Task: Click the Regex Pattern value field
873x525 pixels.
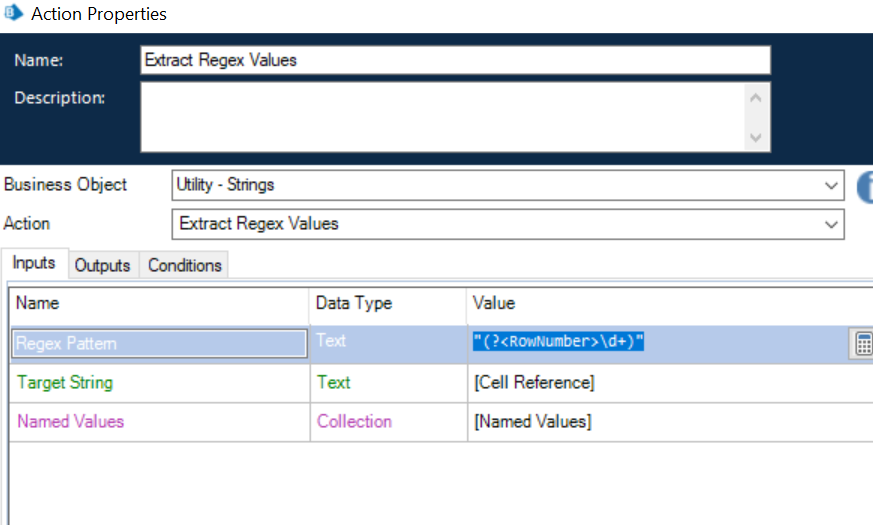Action: tap(655, 343)
